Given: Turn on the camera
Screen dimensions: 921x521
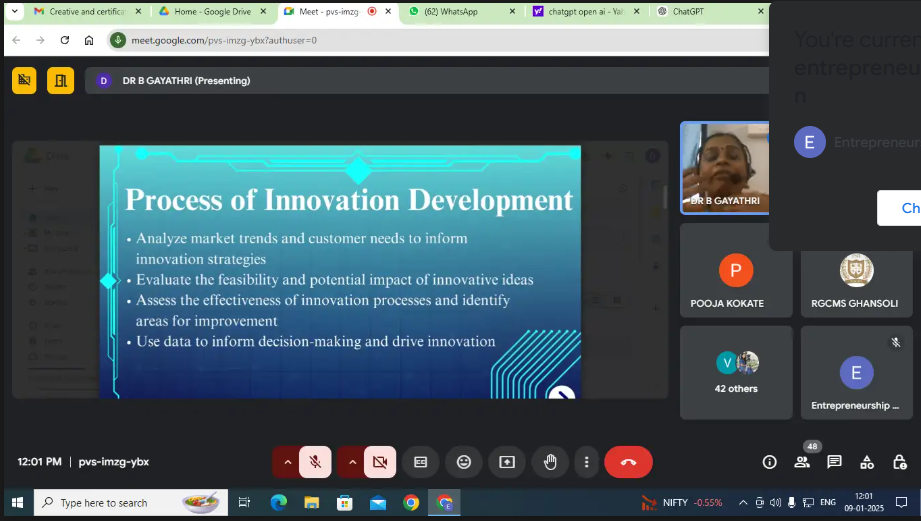Looking at the screenshot, I should (380, 462).
